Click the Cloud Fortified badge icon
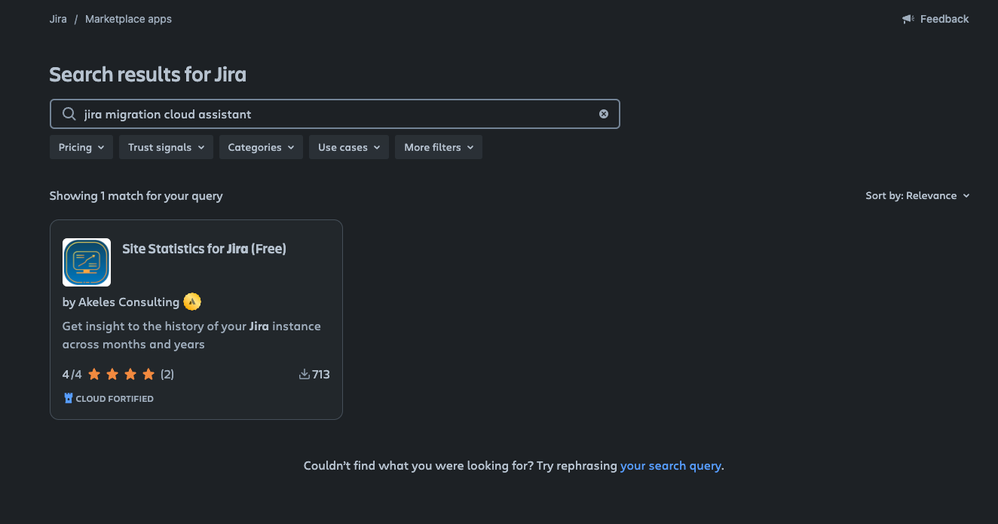Image resolution: width=998 pixels, height=524 pixels. click(68, 399)
